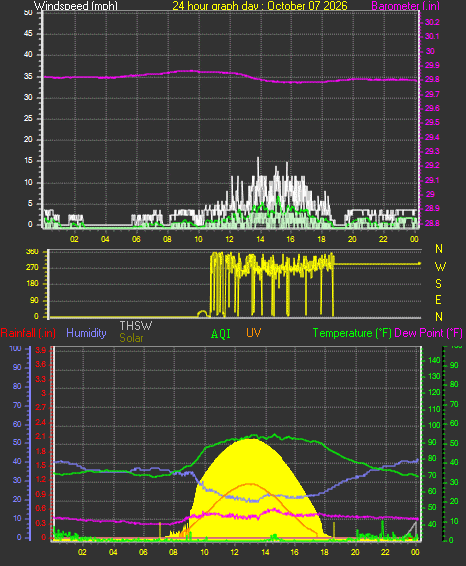Click the compass letter 'S' beside direction graph
The width and height of the screenshot is (466, 566).
pos(438,284)
